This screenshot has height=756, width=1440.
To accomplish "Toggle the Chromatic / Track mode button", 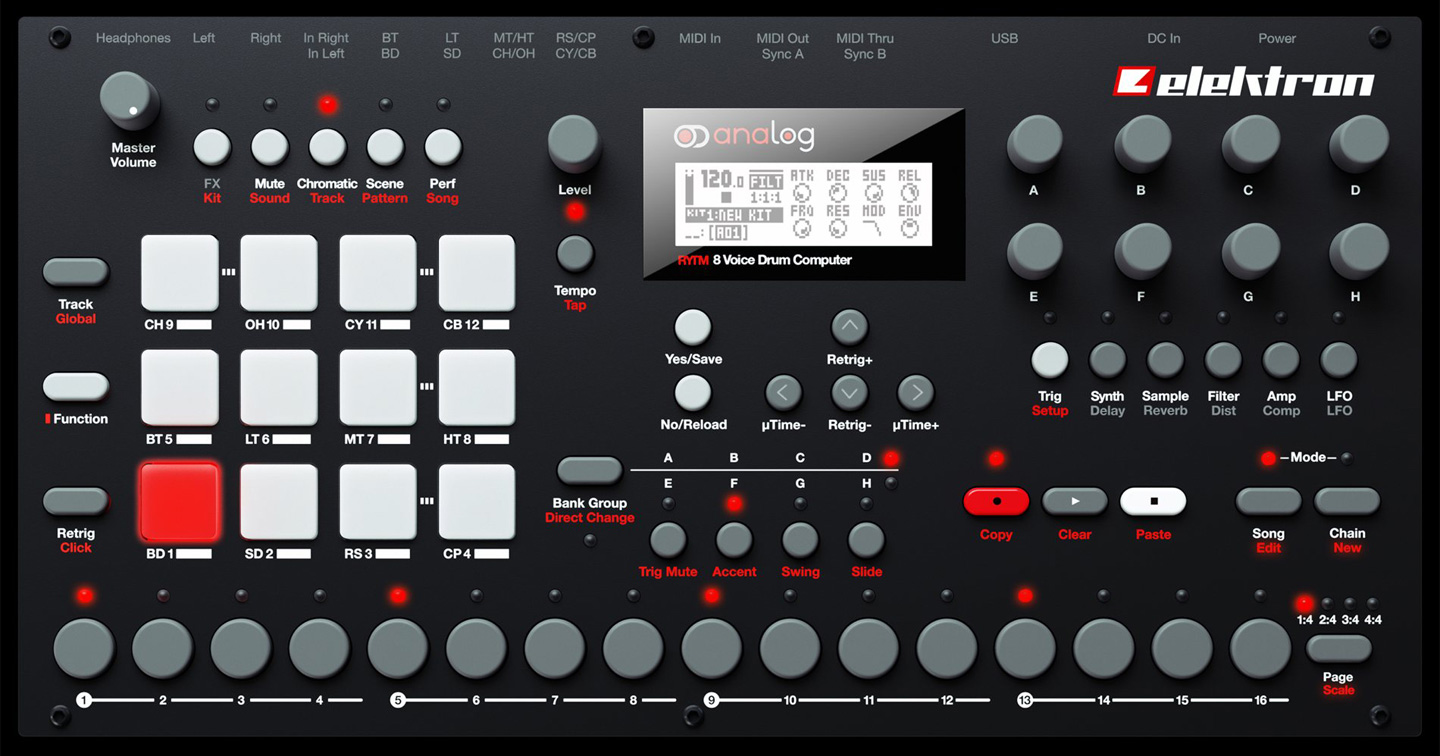I will 327,147.
